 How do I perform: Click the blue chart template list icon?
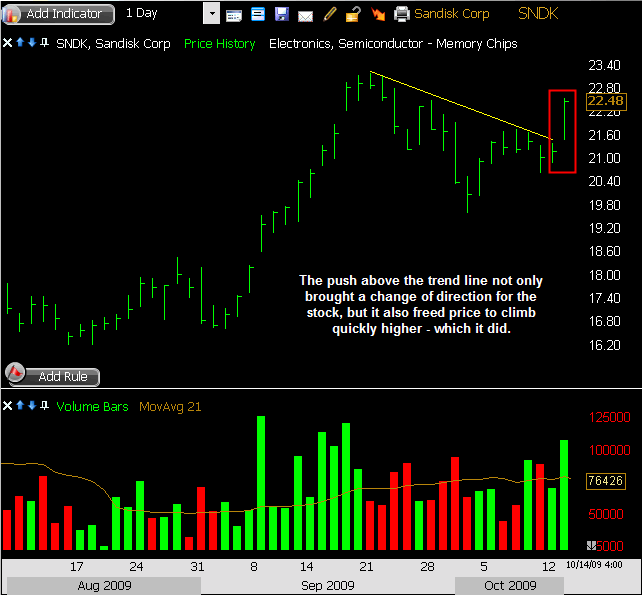258,14
